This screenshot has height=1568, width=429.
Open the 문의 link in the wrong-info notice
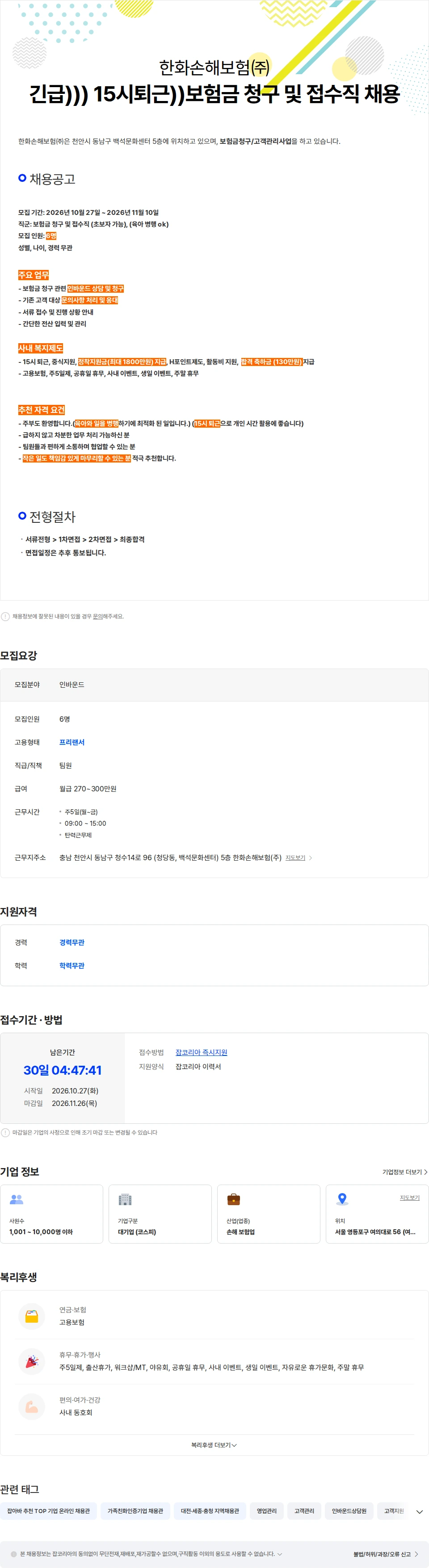97,616
